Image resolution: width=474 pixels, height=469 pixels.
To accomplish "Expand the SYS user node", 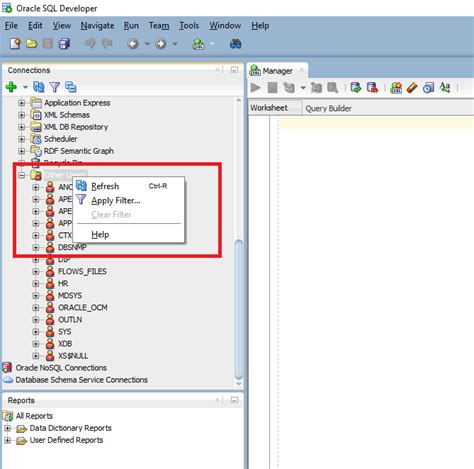I will point(36,332).
